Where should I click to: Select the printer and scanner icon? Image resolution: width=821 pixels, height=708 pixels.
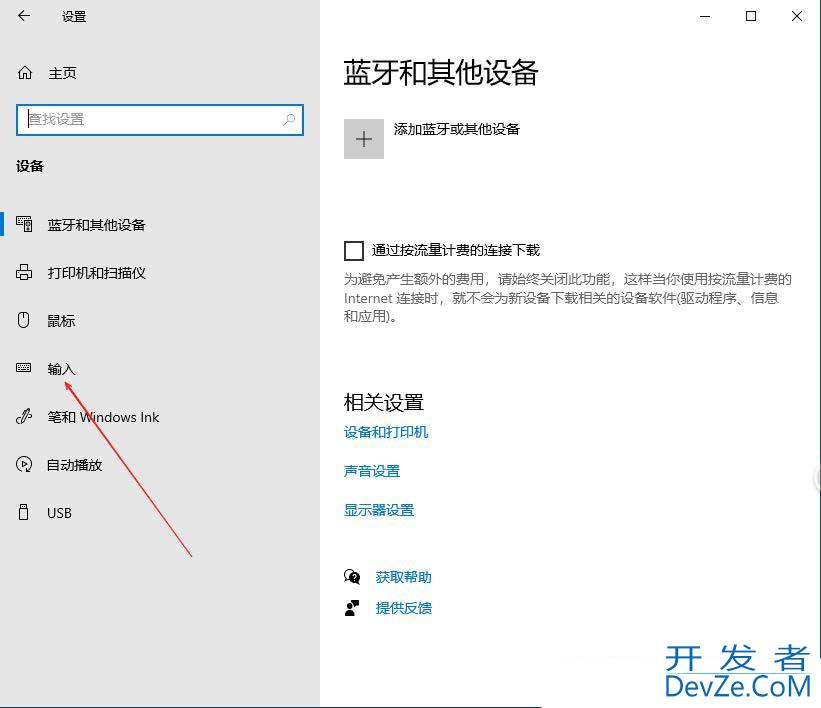(24, 272)
